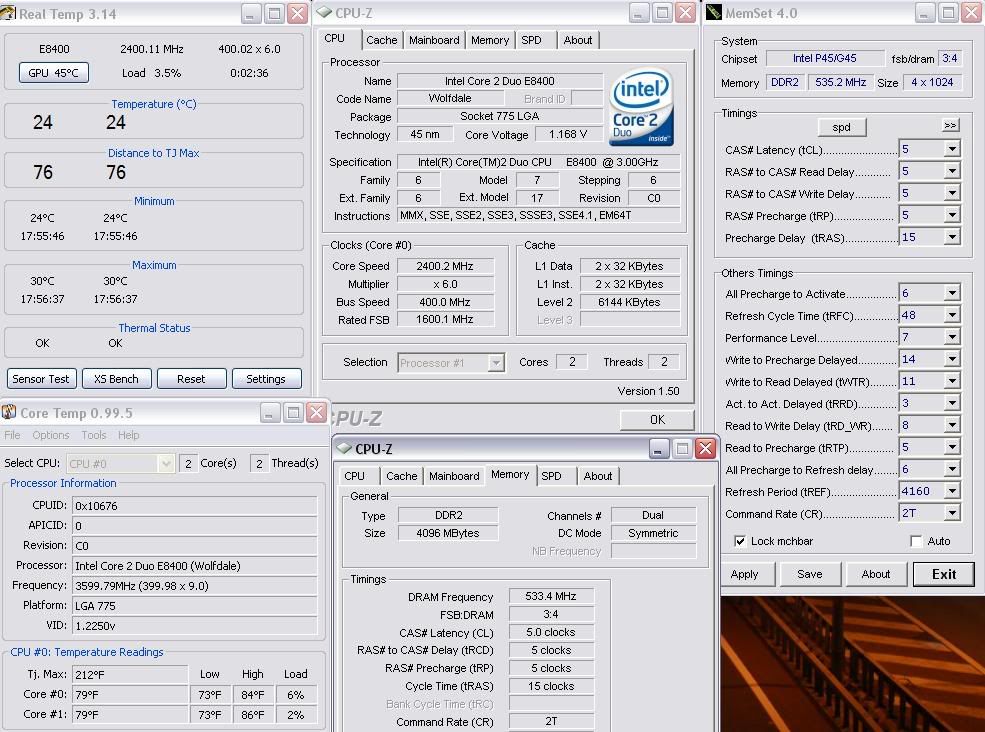Open the Read to Precharge (tRTP) dropdown
This screenshot has width=985, height=732.
coord(952,447)
